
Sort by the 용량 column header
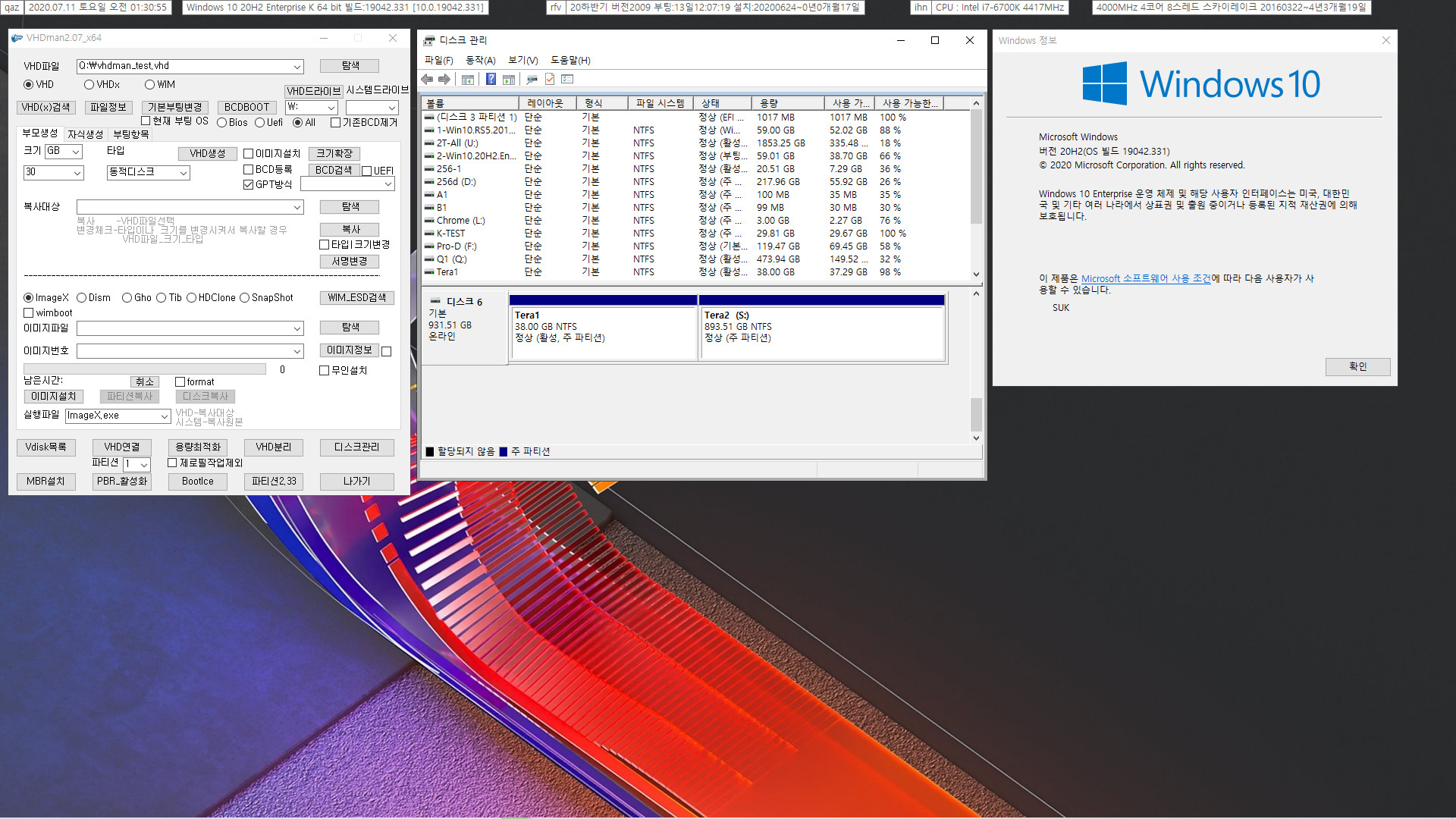(787, 103)
